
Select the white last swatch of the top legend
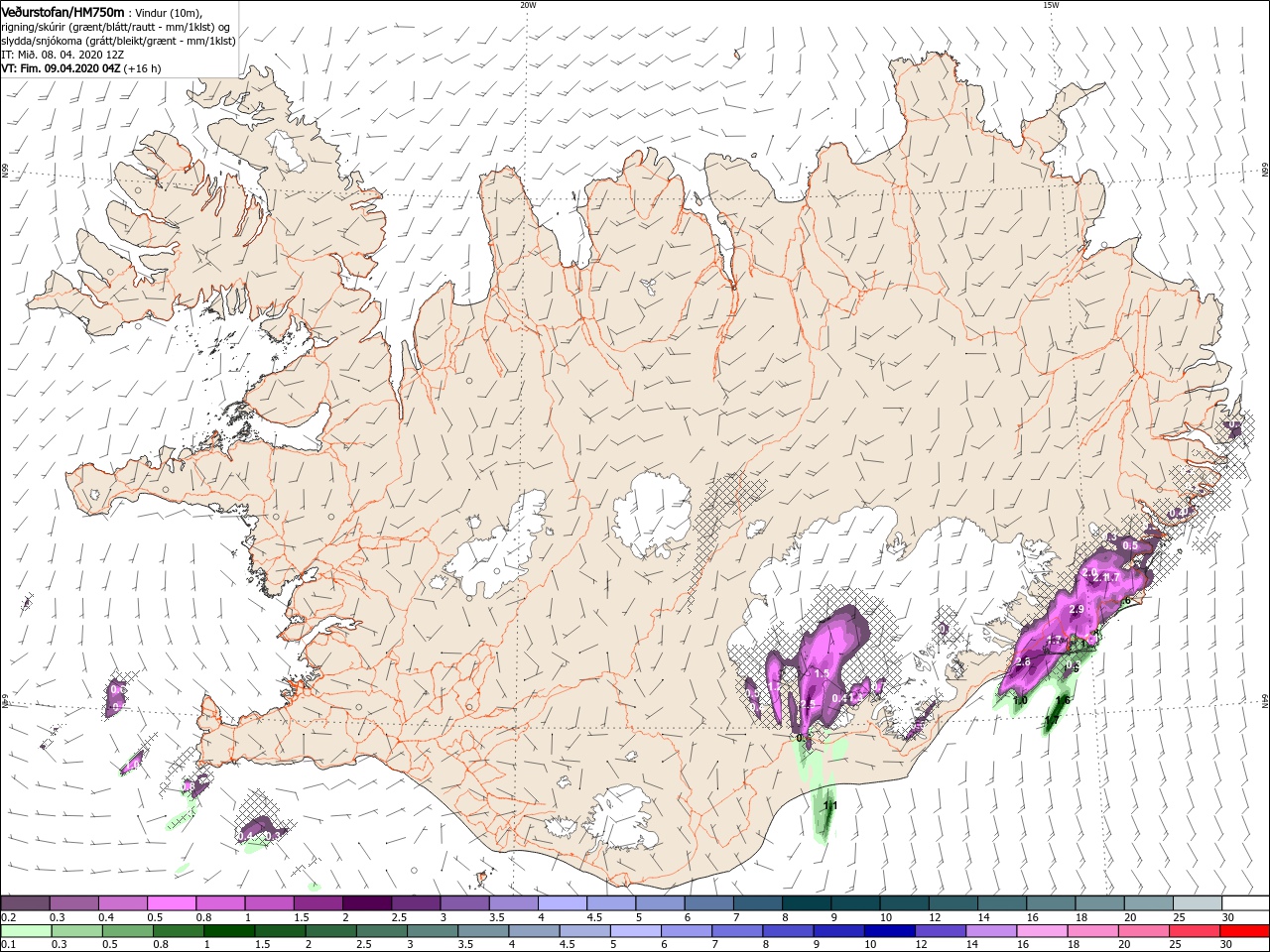pyautogui.click(x=1245, y=903)
